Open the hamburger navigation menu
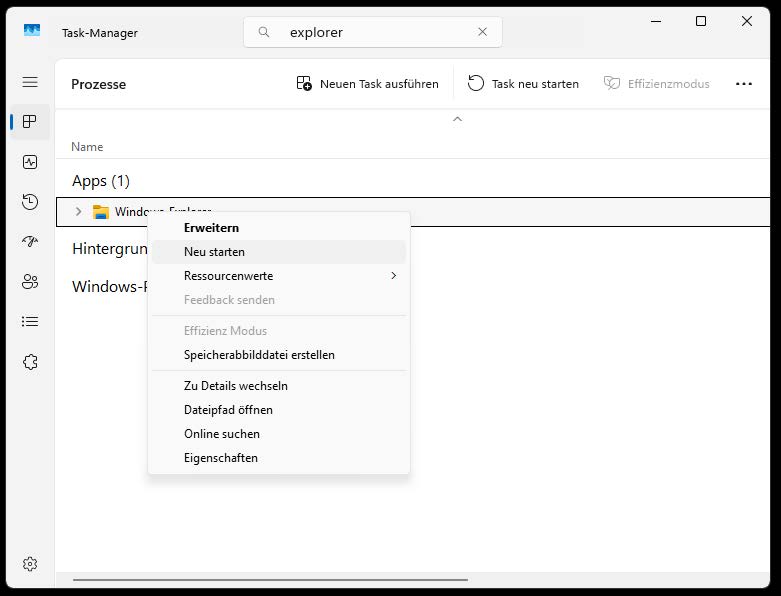Viewport: 781px width, 596px height. pyautogui.click(x=30, y=82)
